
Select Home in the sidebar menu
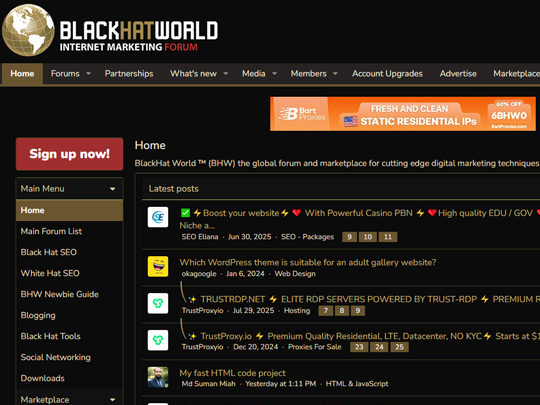click(69, 210)
